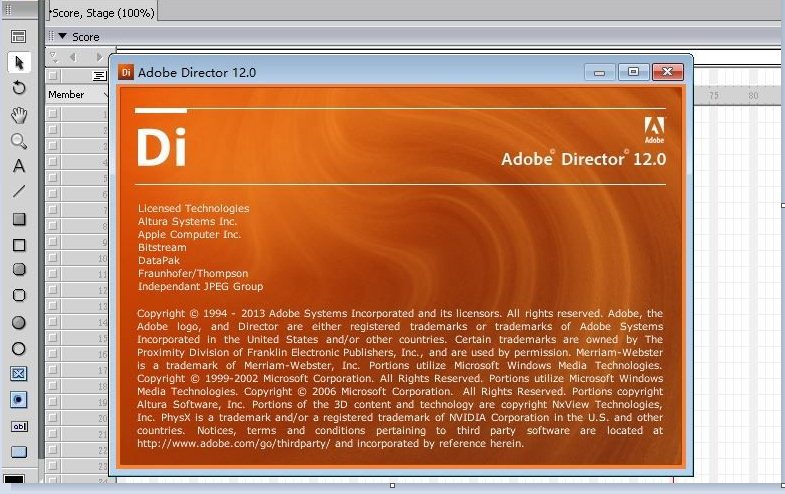Pick the outline Ellipse tool
Image resolution: width=785 pixels, height=494 pixels.
(x=19, y=348)
